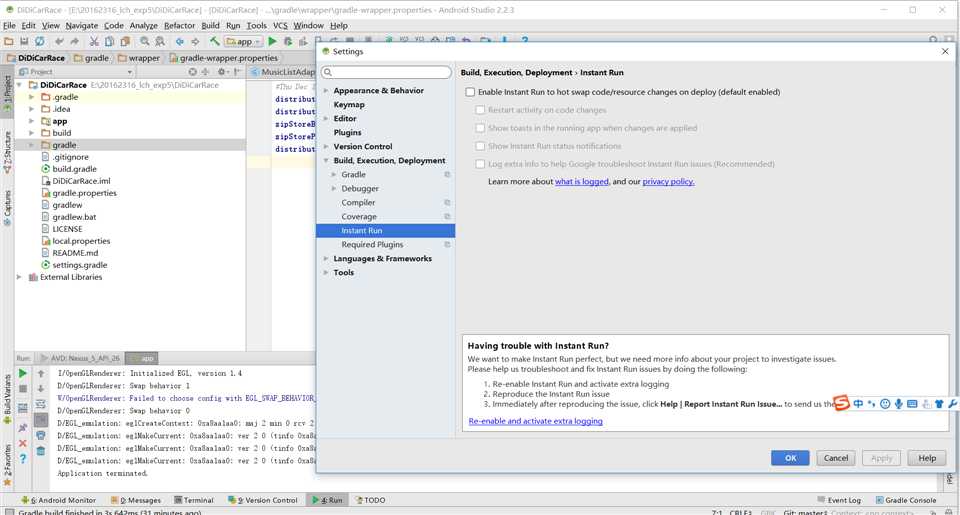The width and height of the screenshot is (960, 515).
Task: Click the Clear All trash icon in Run console
Action: tap(40, 451)
